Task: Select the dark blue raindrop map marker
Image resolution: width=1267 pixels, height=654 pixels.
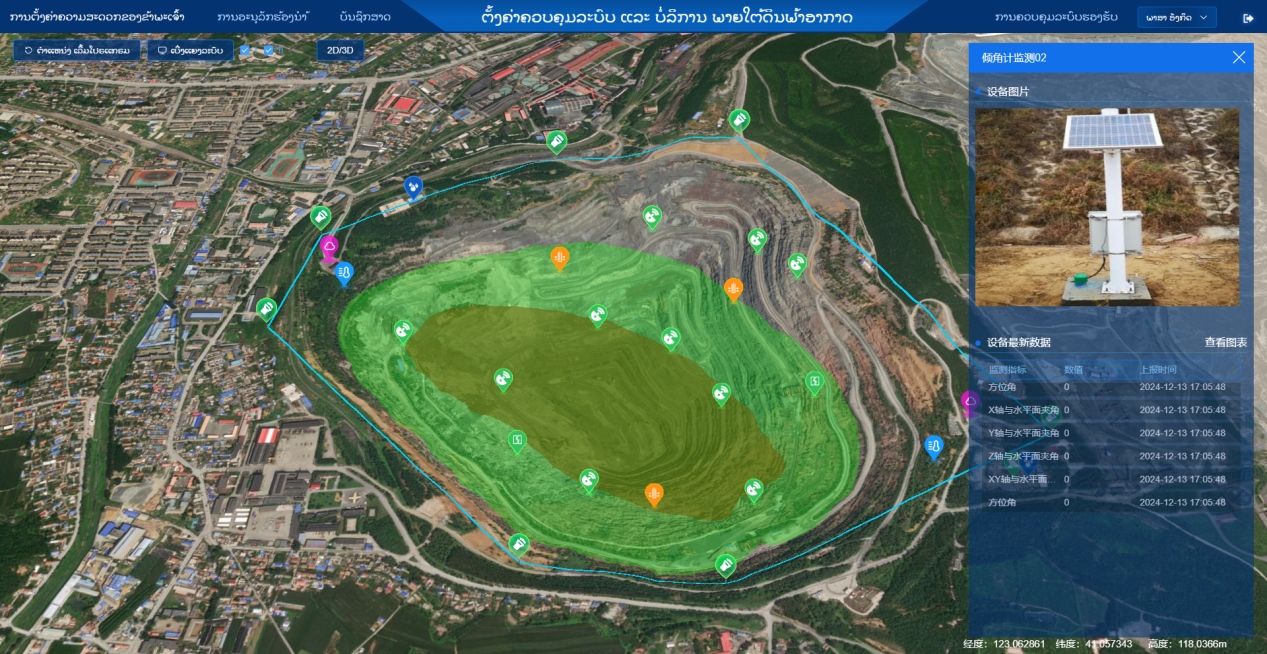Action: [413, 186]
